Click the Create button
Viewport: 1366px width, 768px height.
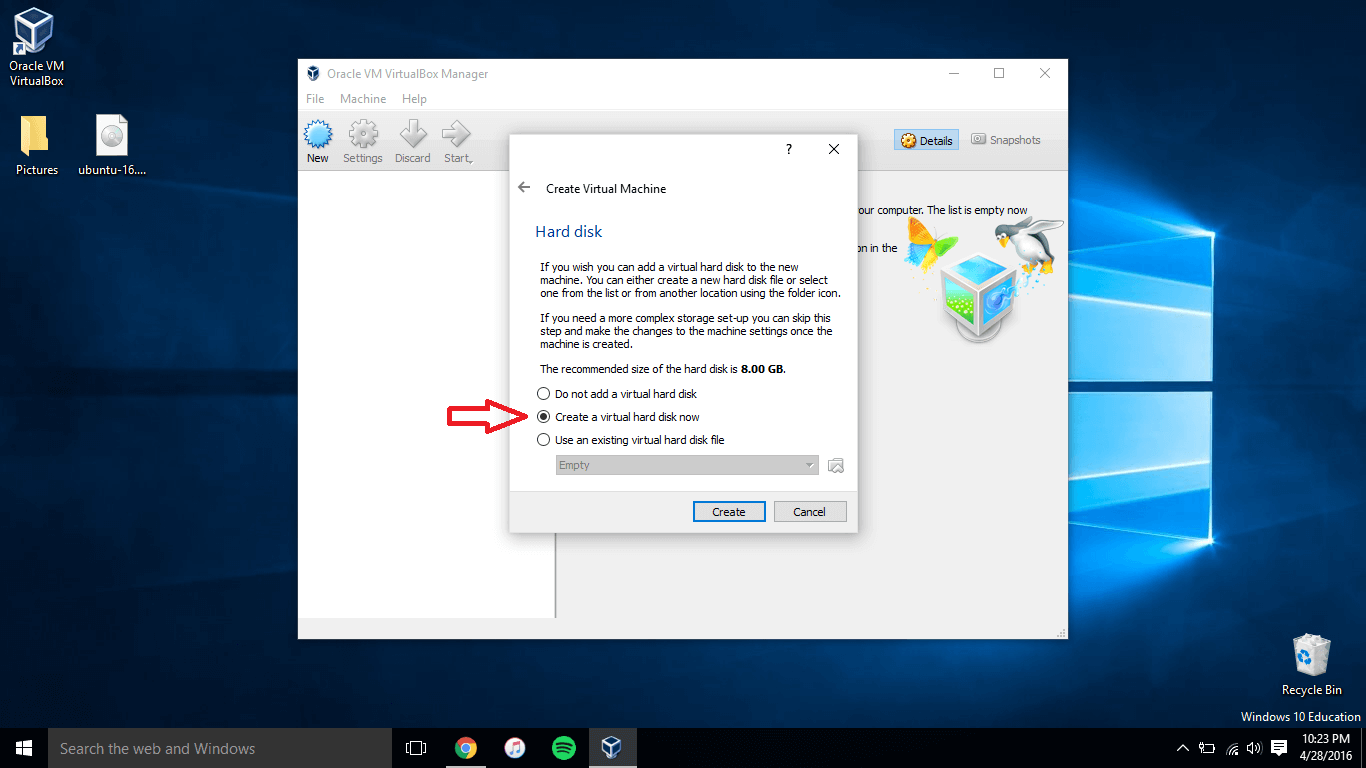pos(729,512)
